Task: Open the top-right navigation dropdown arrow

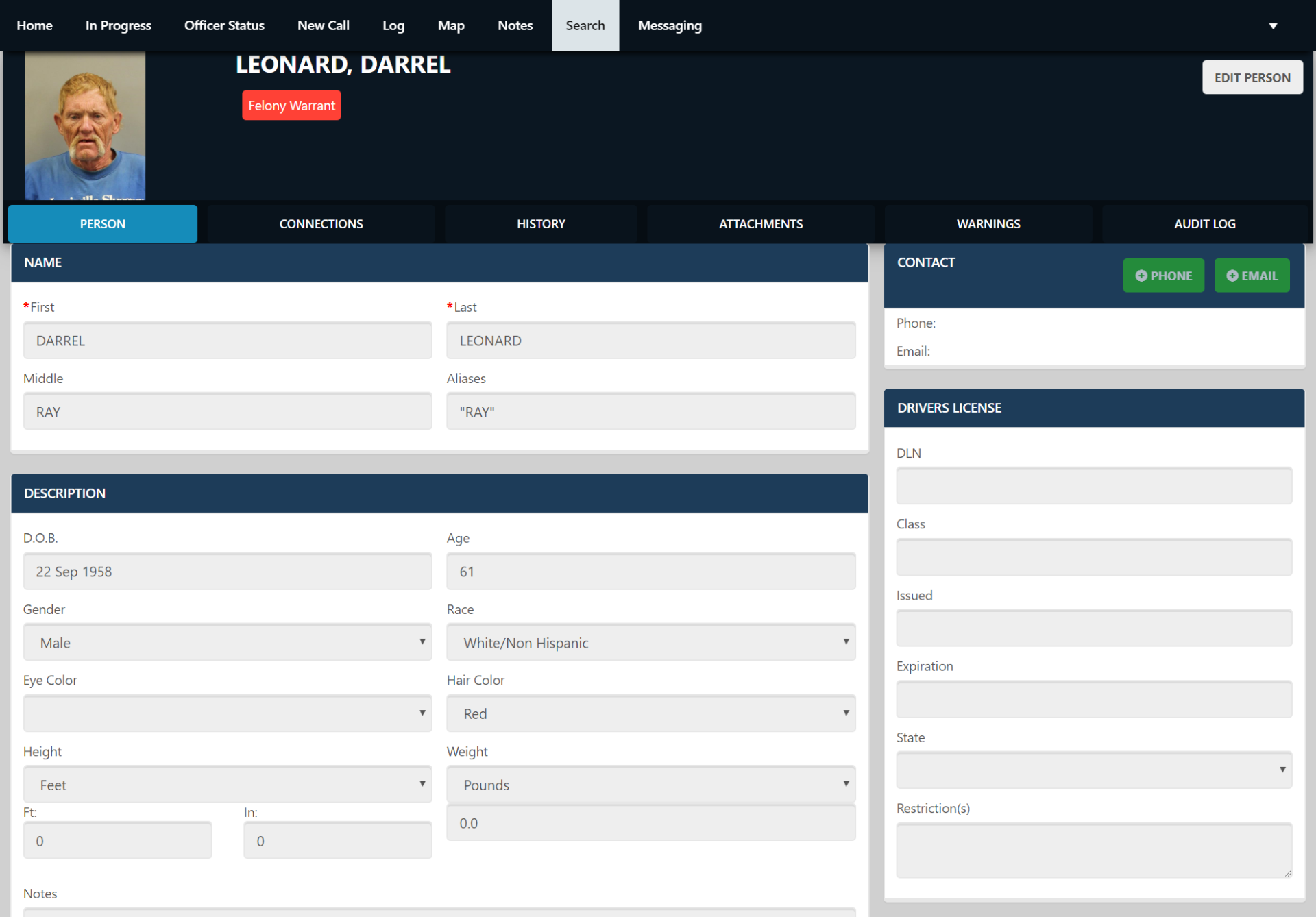Action: [1273, 26]
